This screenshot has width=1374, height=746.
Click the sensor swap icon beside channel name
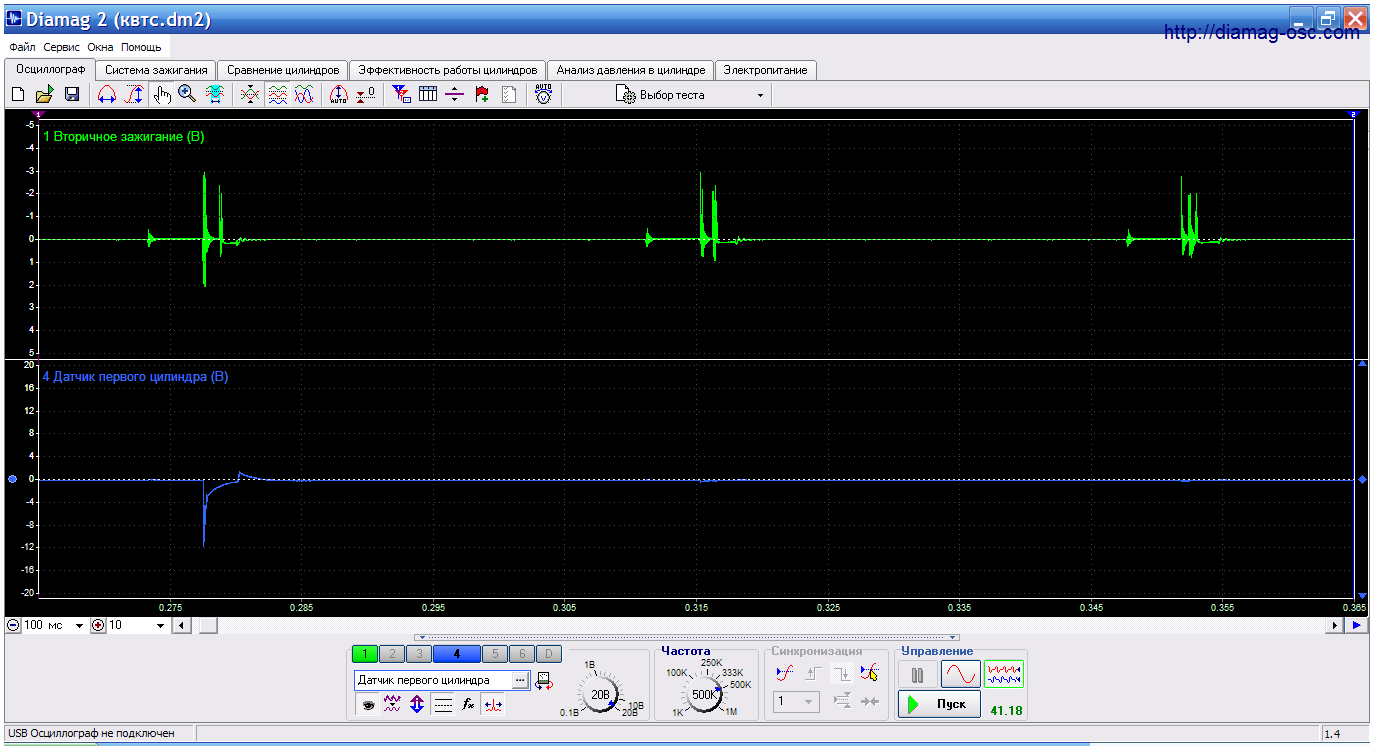tap(544, 681)
